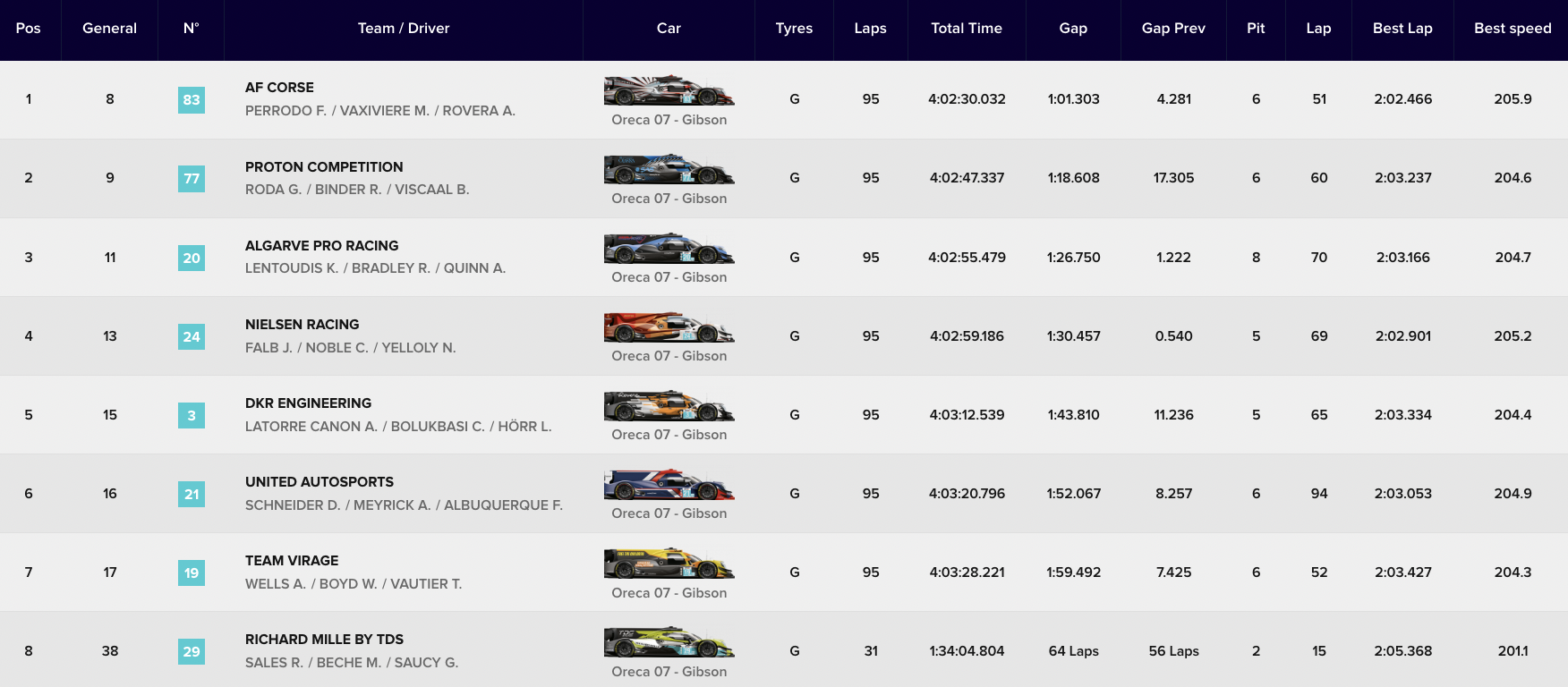Sort by the Pos column header

[29, 29]
